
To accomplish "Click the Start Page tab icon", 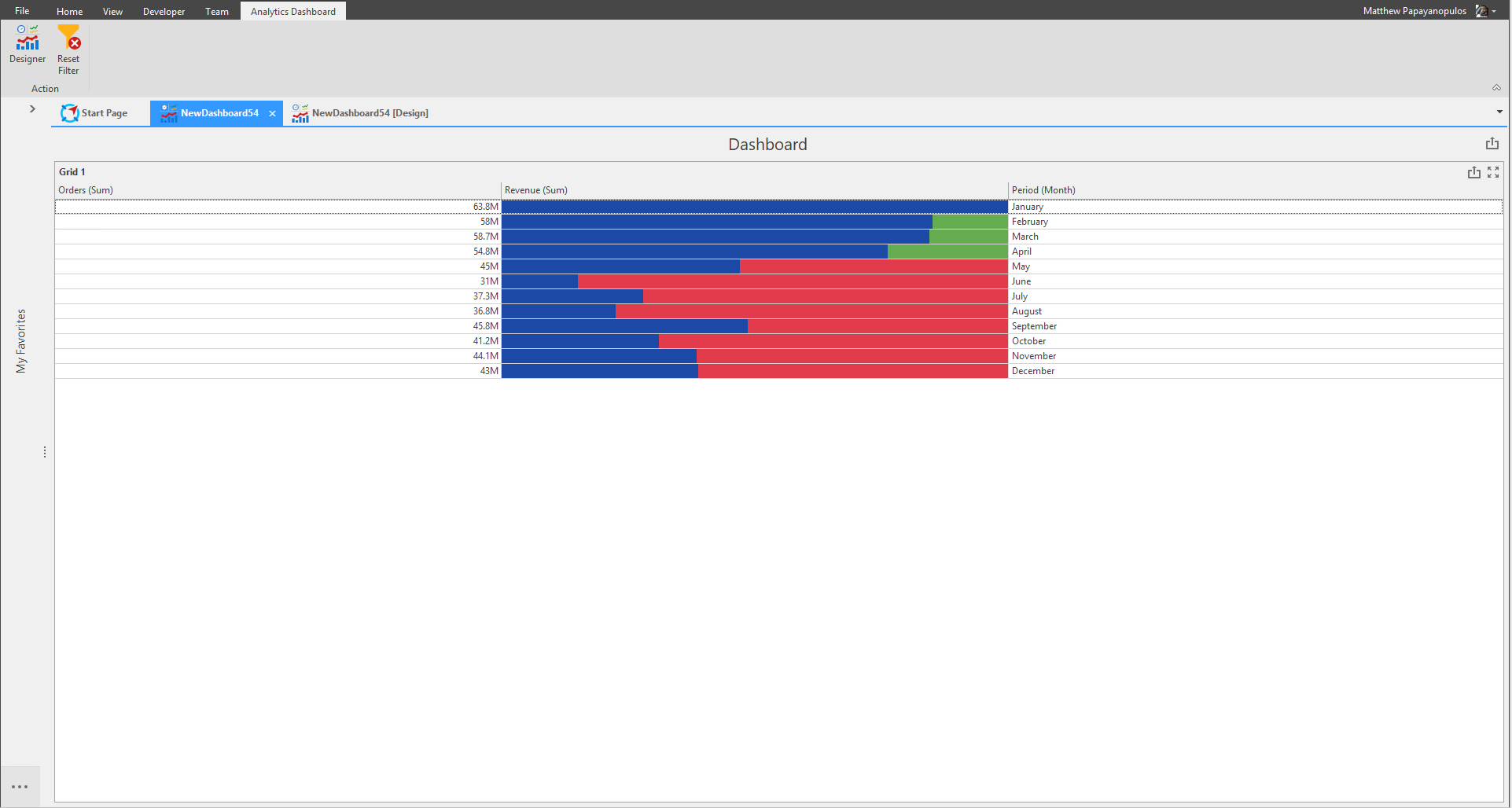I will 69,113.
